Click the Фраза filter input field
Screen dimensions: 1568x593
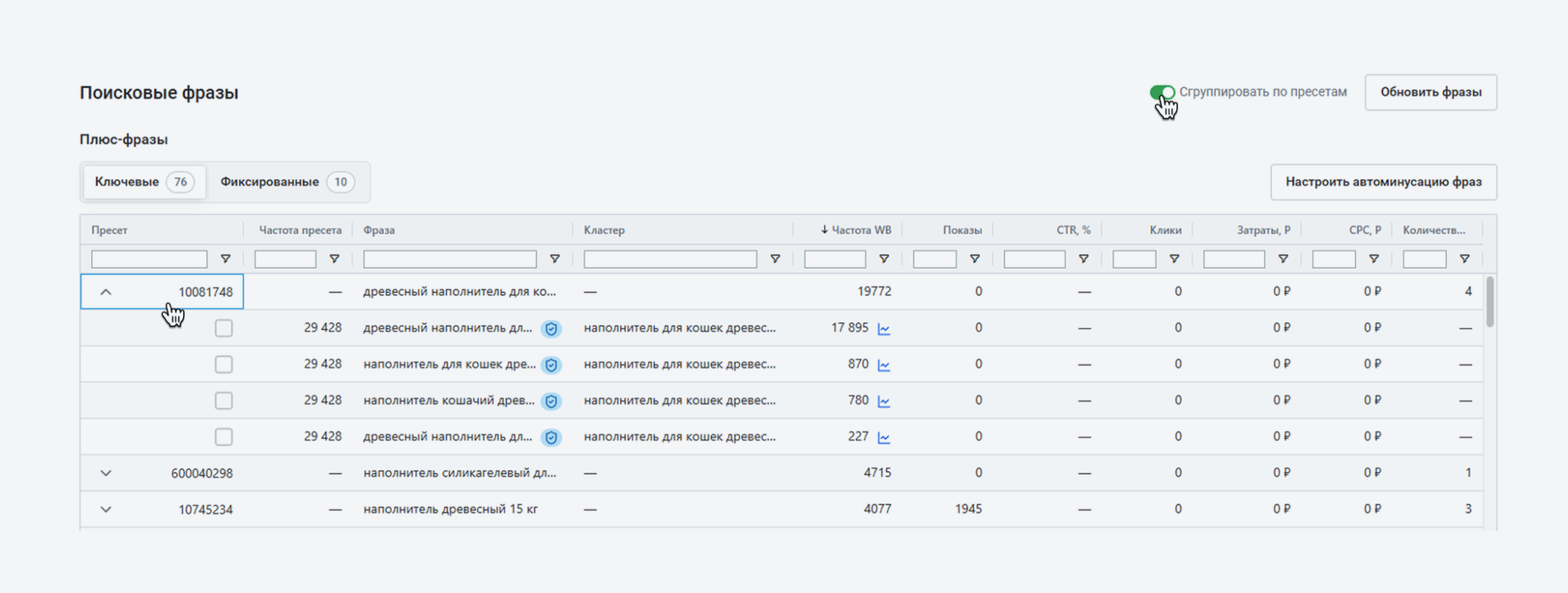pyautogui.click(x=449, y=259)
